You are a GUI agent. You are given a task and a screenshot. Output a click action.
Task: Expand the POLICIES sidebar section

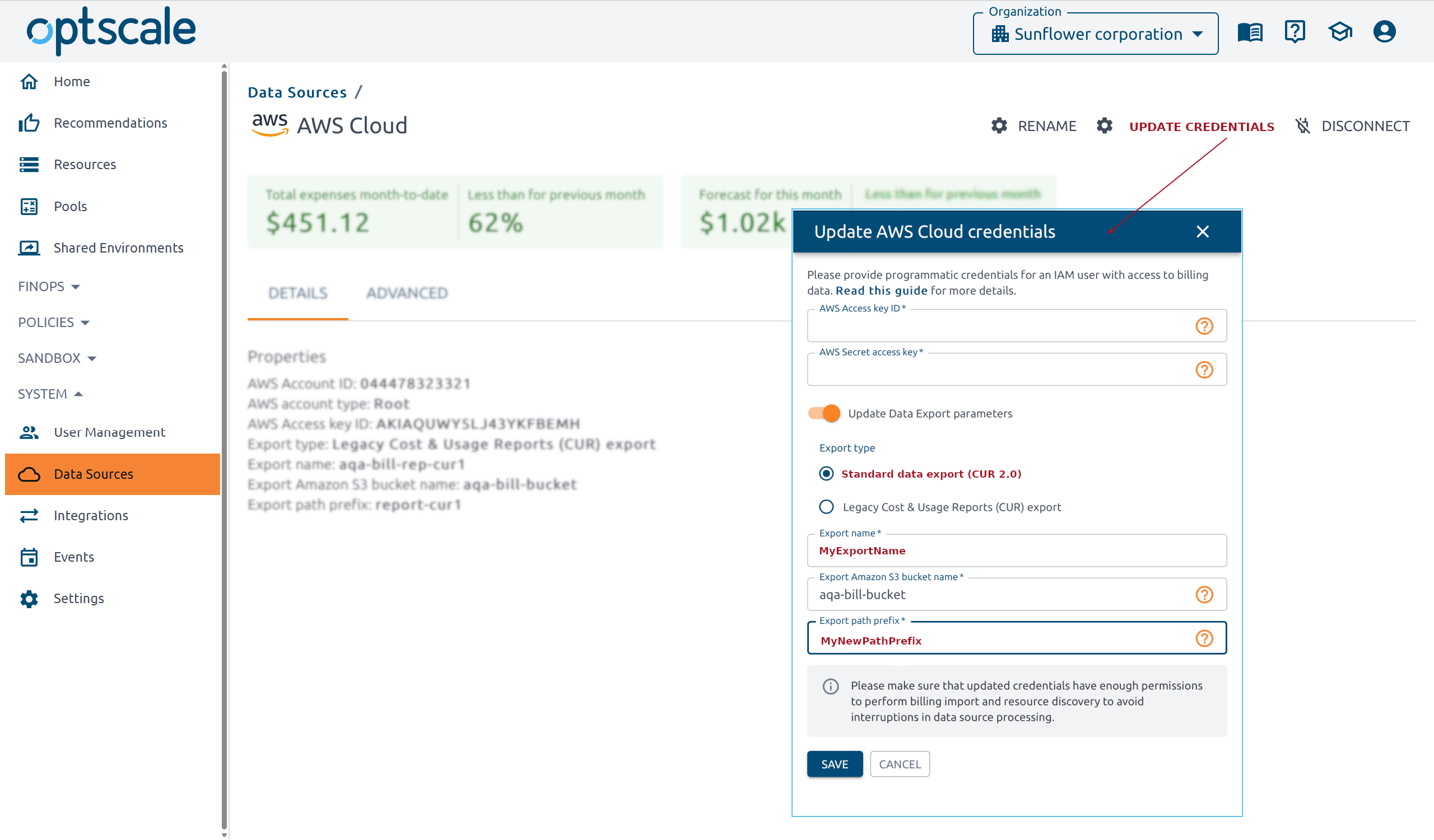point(54,323)
